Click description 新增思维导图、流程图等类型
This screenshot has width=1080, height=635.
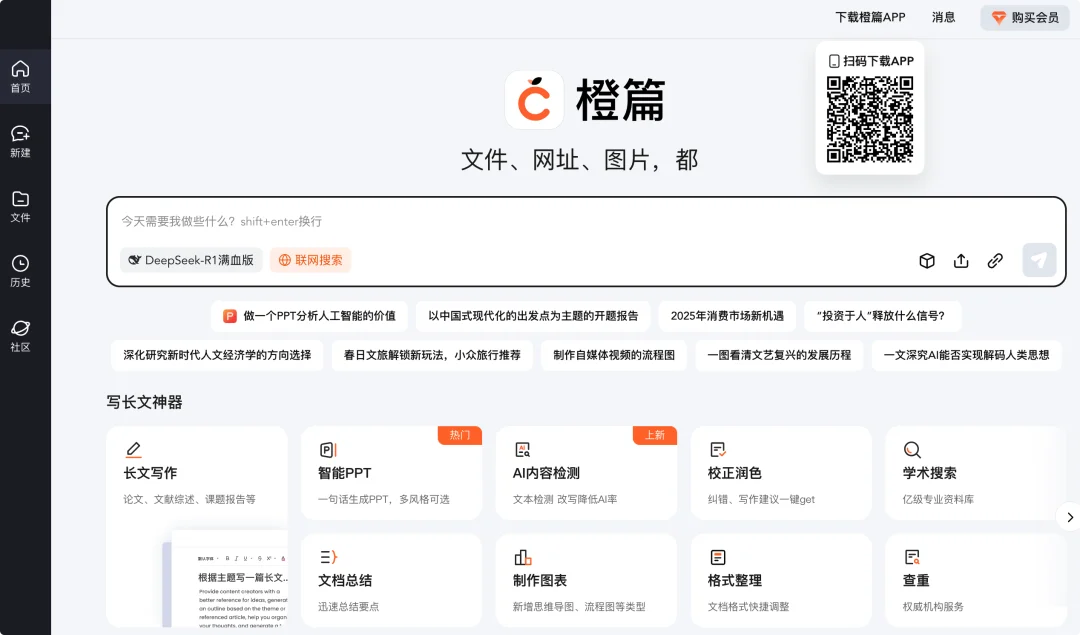[x=579, y=607]
